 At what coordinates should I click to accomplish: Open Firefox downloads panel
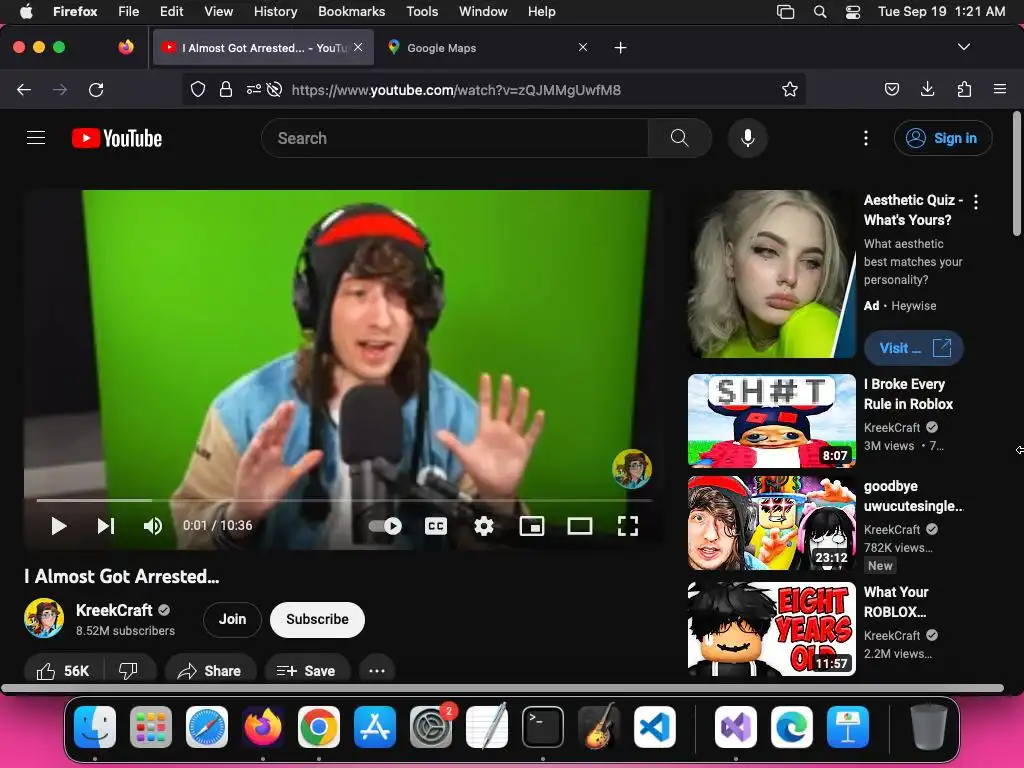[x=927, y=89]
